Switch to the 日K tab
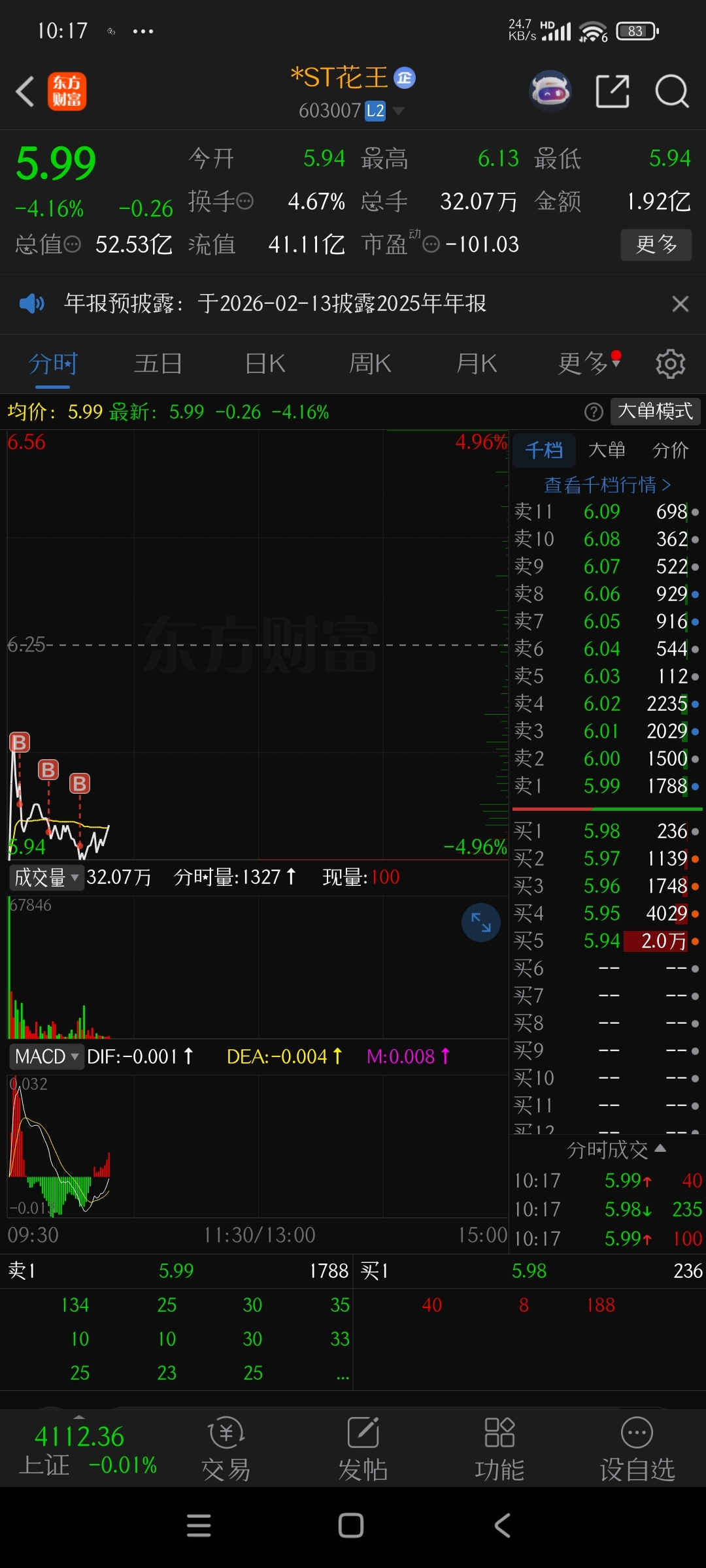Screen dimensions: 706x1568 coord(265,363)
